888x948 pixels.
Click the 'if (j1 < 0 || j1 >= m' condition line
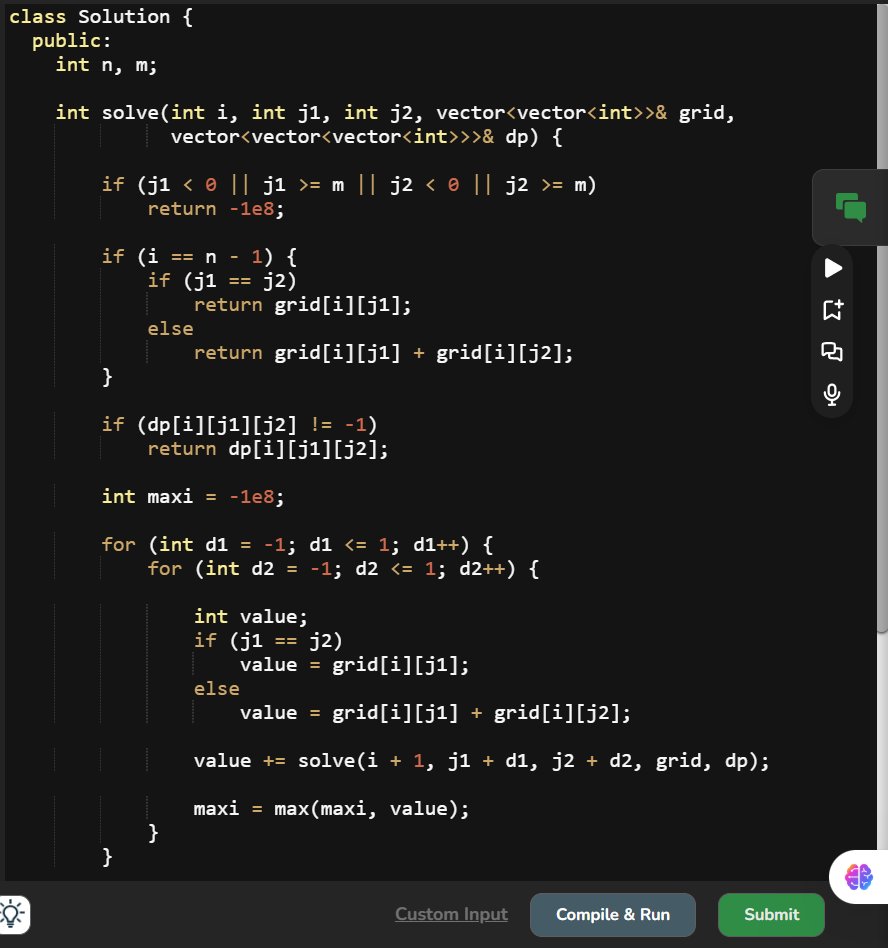[349, 184]
